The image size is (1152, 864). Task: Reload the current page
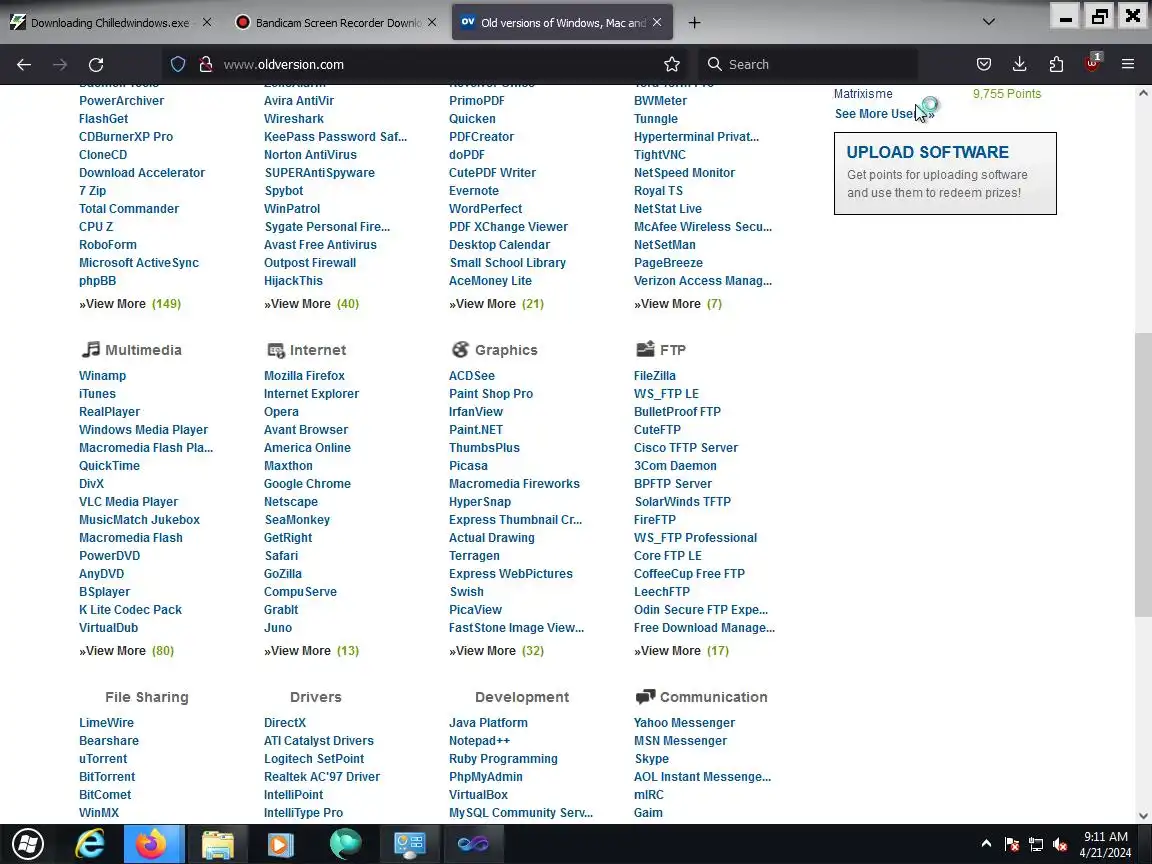pos(96,65)
